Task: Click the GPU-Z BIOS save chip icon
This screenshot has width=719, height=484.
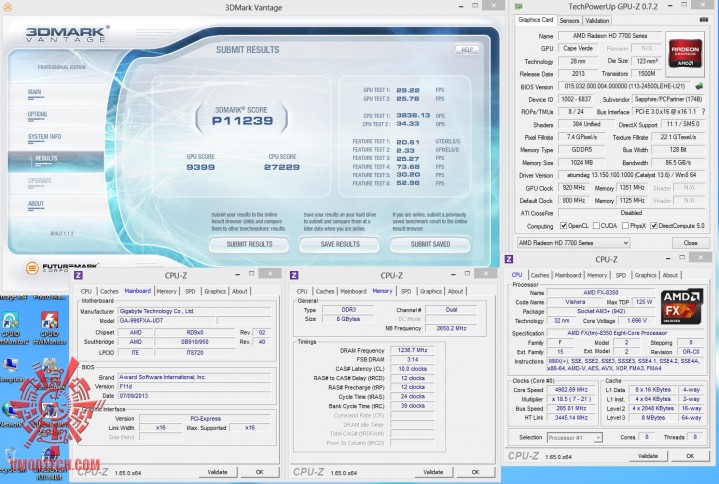Action: coord(699,86)
